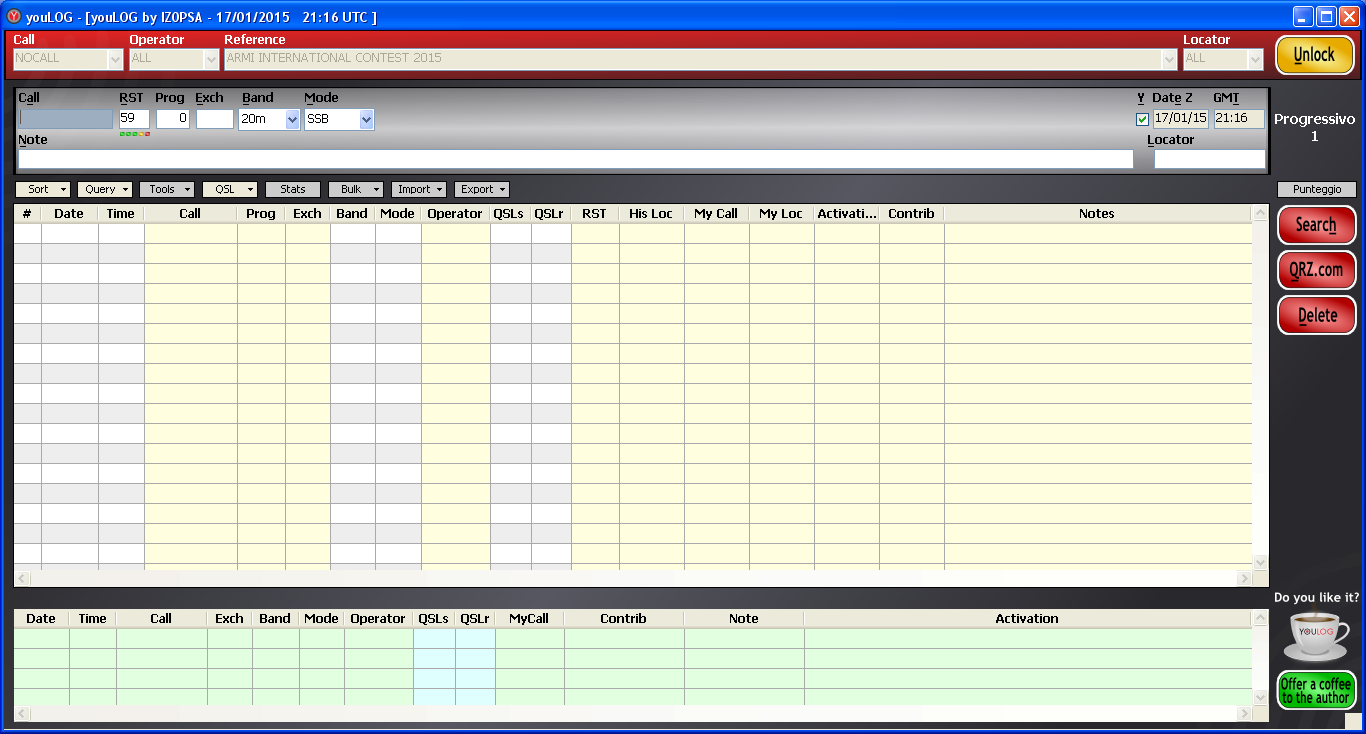
Task: Open the Band dropdown set to 20m
Action: (292, 119)
